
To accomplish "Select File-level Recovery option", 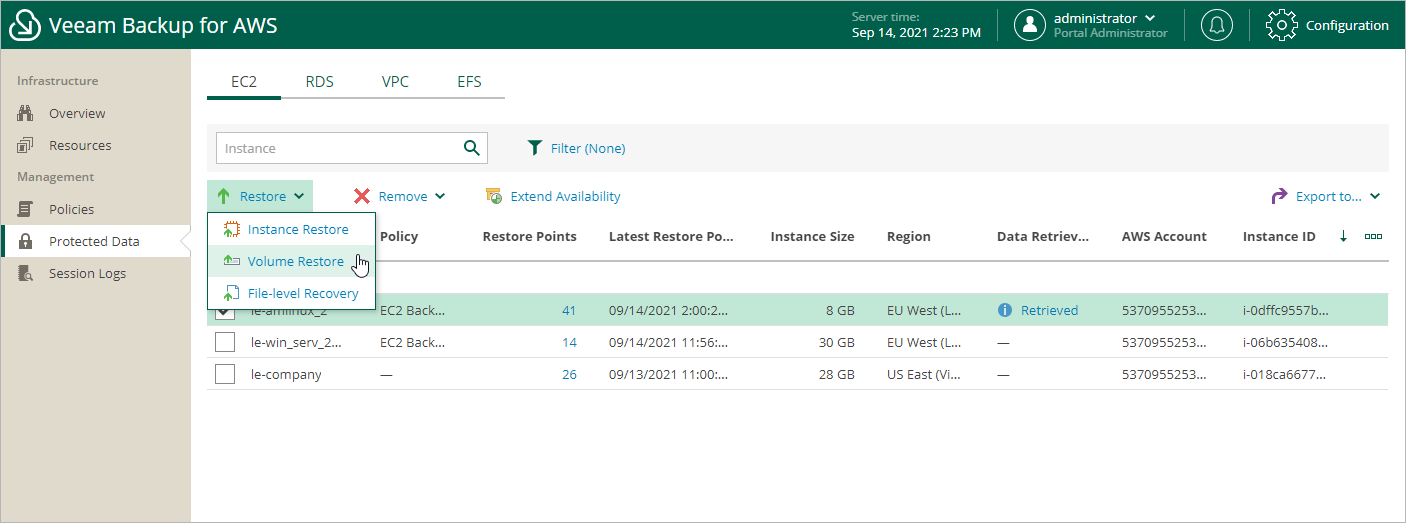I will pos(302,293).
